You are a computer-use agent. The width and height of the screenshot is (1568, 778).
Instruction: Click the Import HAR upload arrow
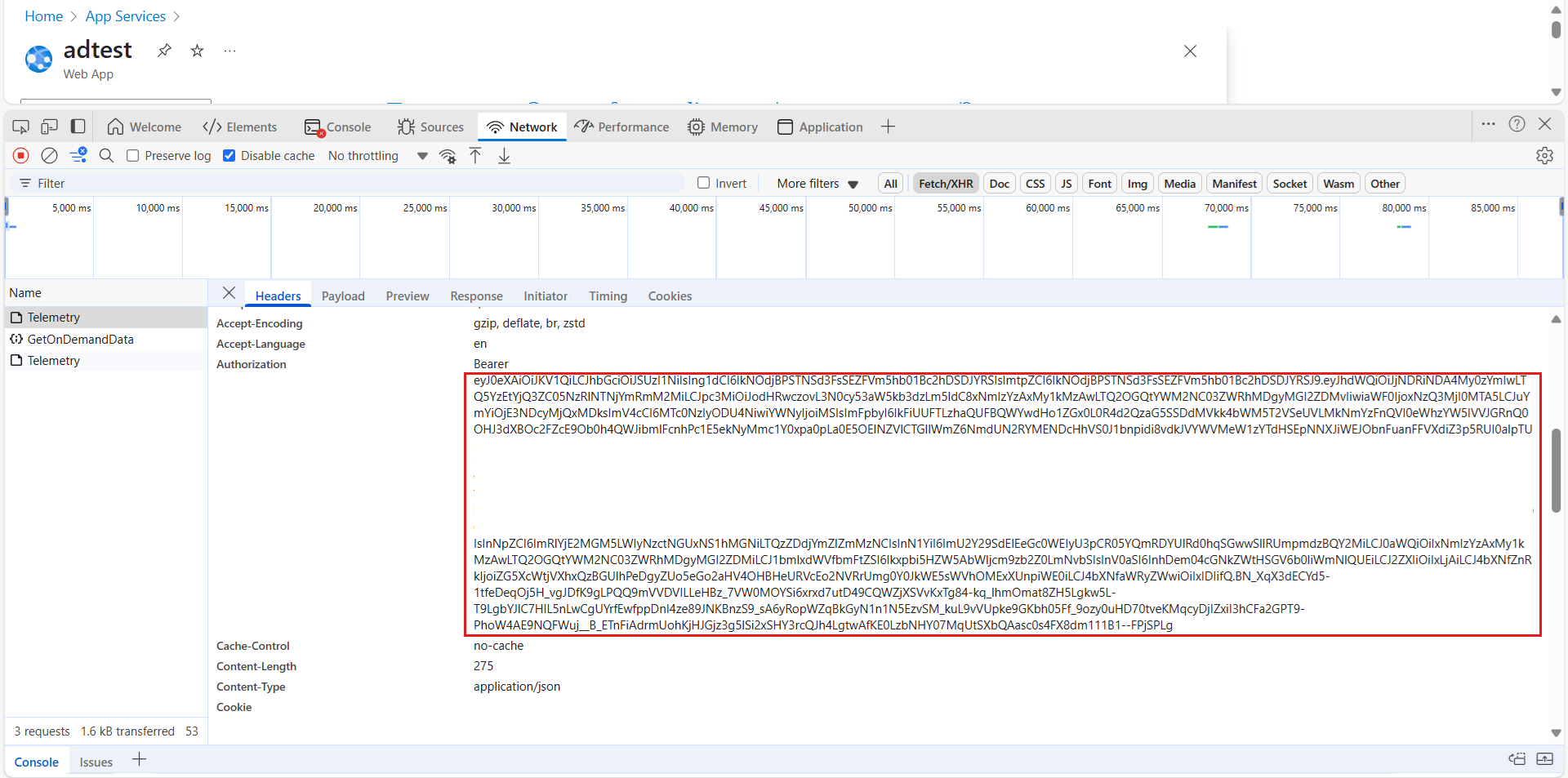475,155
